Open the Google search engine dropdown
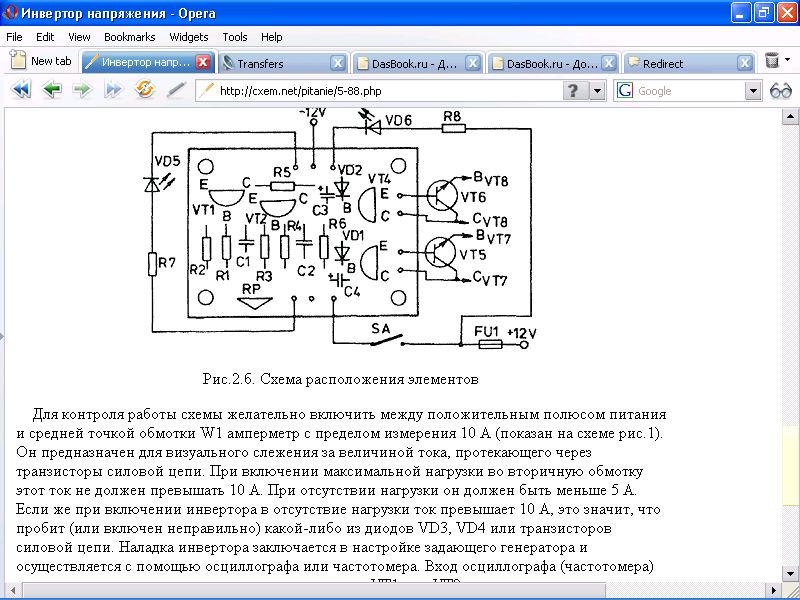Viewport: 800px width, 600px height. pyautogui.click(x=753, y=91)
